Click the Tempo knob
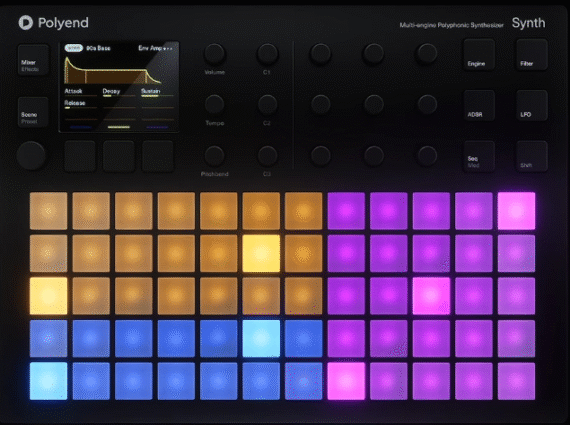Screen dimensions: 570x425 coord(214,105)
